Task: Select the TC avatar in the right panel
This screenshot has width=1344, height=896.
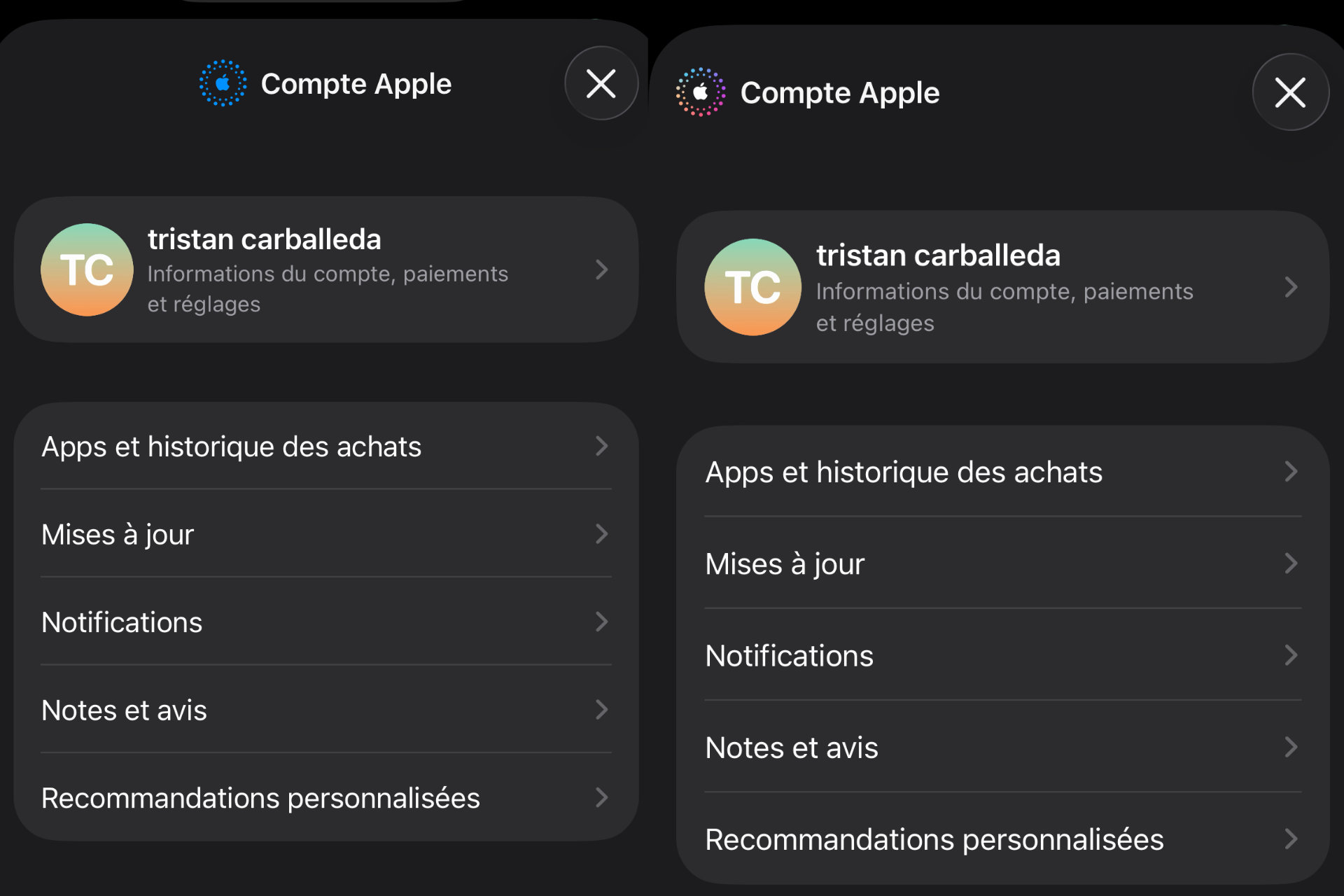Action: coord(753,288)
